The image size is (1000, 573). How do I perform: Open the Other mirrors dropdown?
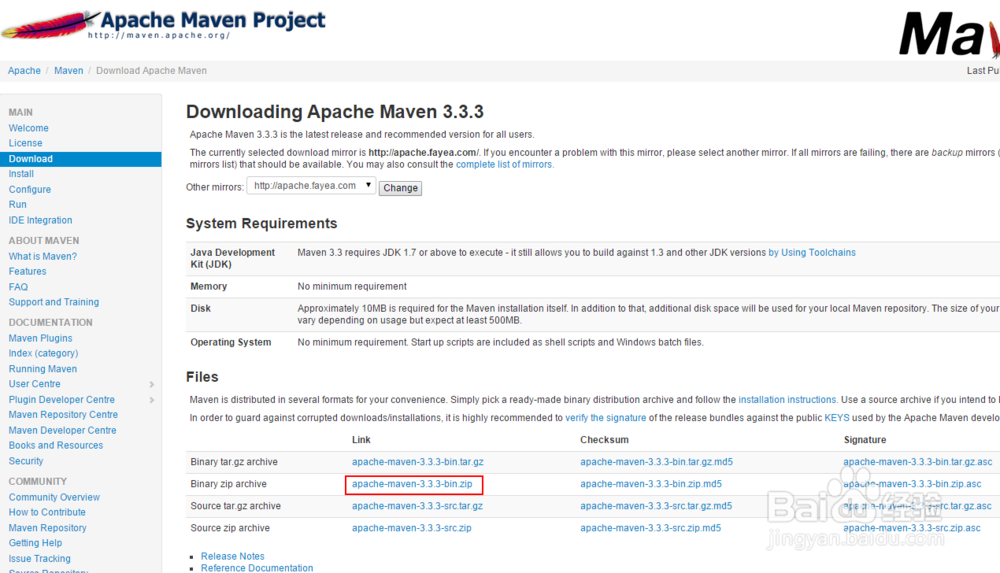point(311,186)
